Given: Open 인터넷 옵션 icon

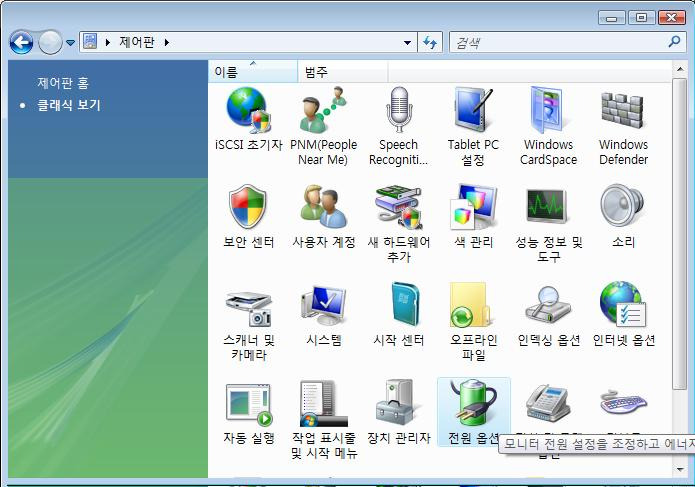Looking at the screenshot, I should [623, 306].
